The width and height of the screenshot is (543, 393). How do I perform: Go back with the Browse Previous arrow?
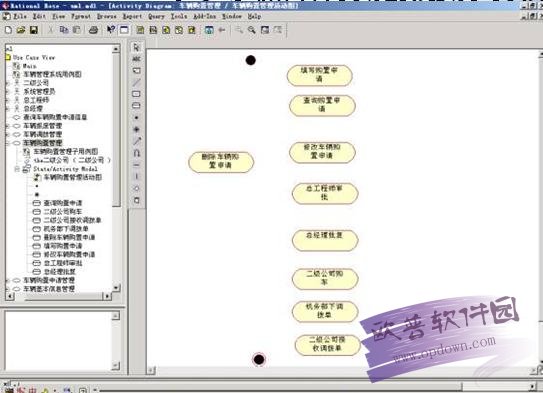[222, 30]
